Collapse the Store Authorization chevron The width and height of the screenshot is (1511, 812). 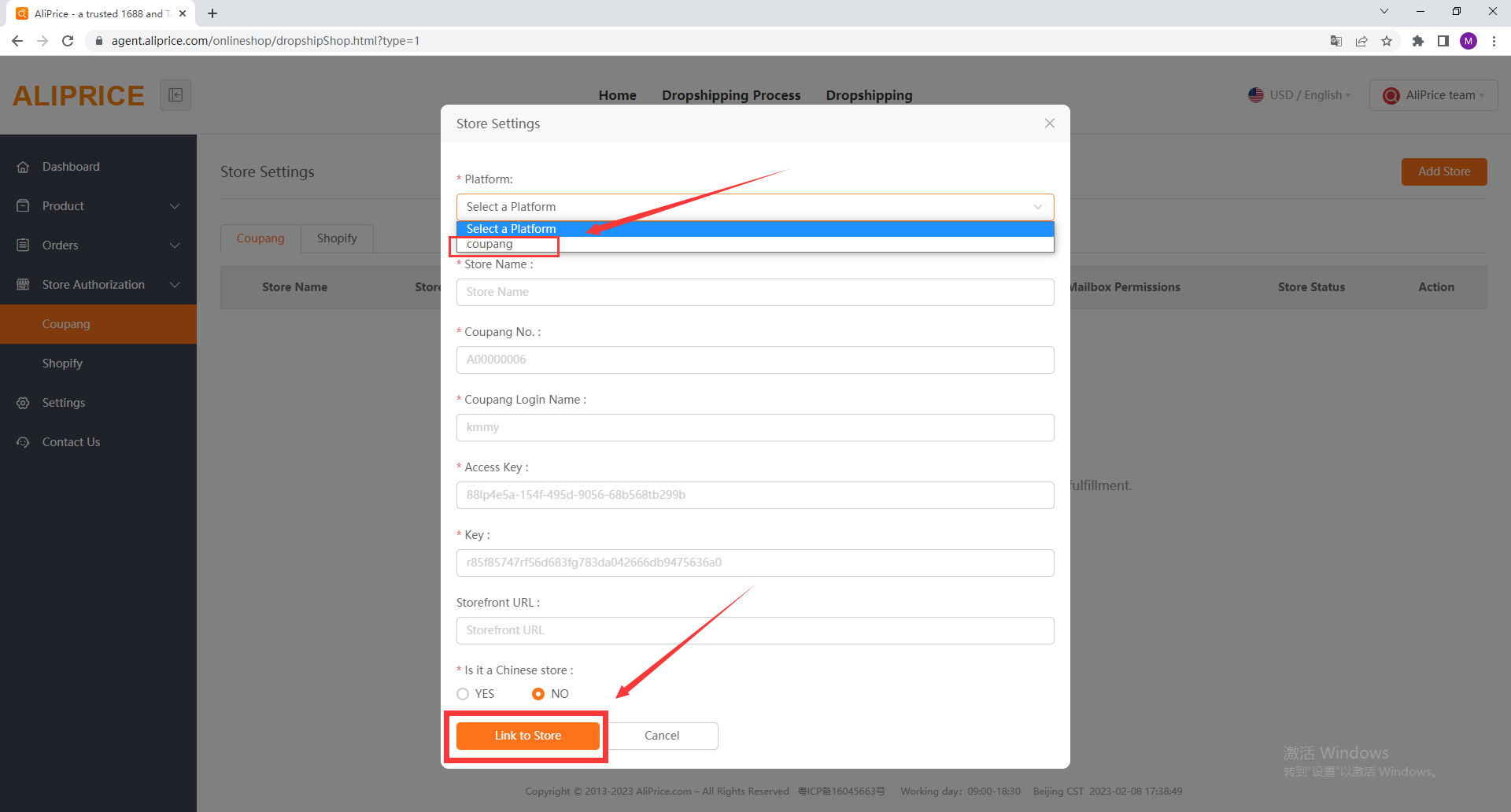tap(175, 285)
